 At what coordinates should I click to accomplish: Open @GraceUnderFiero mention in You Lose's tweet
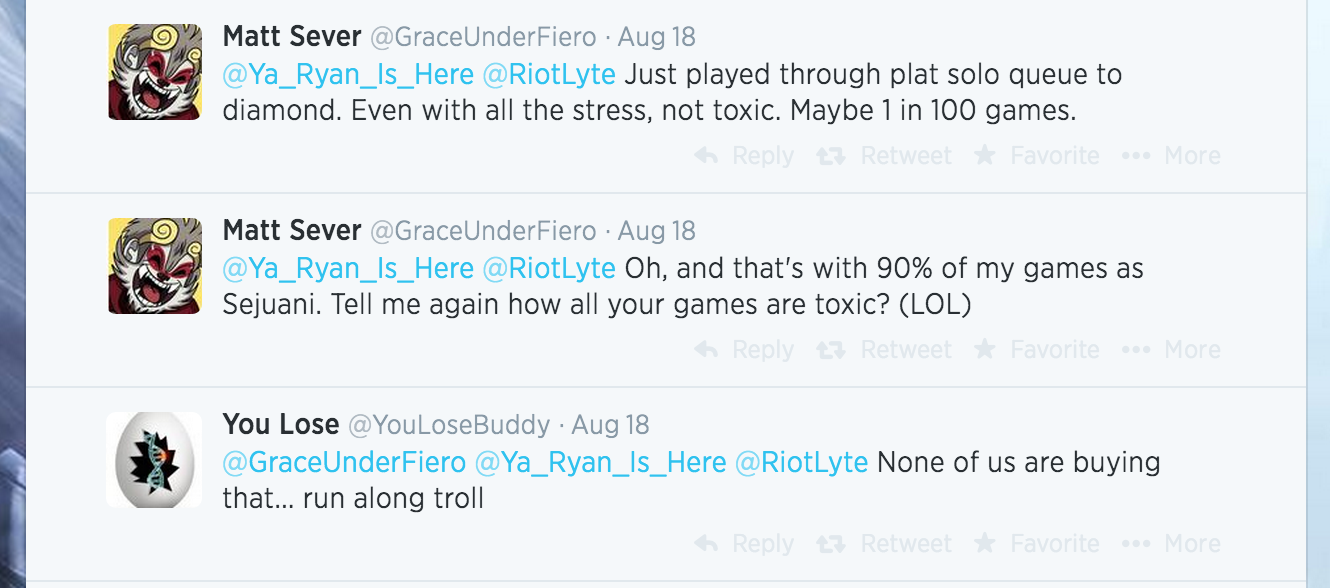point(344,462)
